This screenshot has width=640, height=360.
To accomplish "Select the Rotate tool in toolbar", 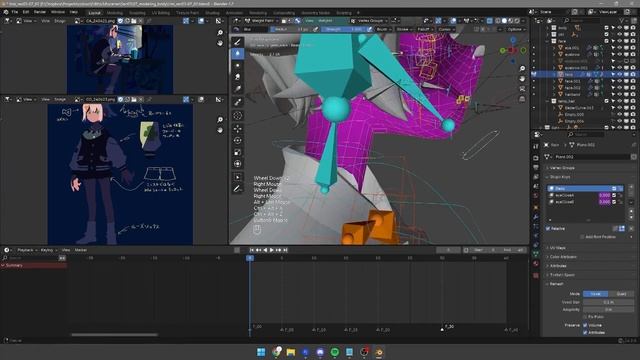I will click(x=238, y=140).
